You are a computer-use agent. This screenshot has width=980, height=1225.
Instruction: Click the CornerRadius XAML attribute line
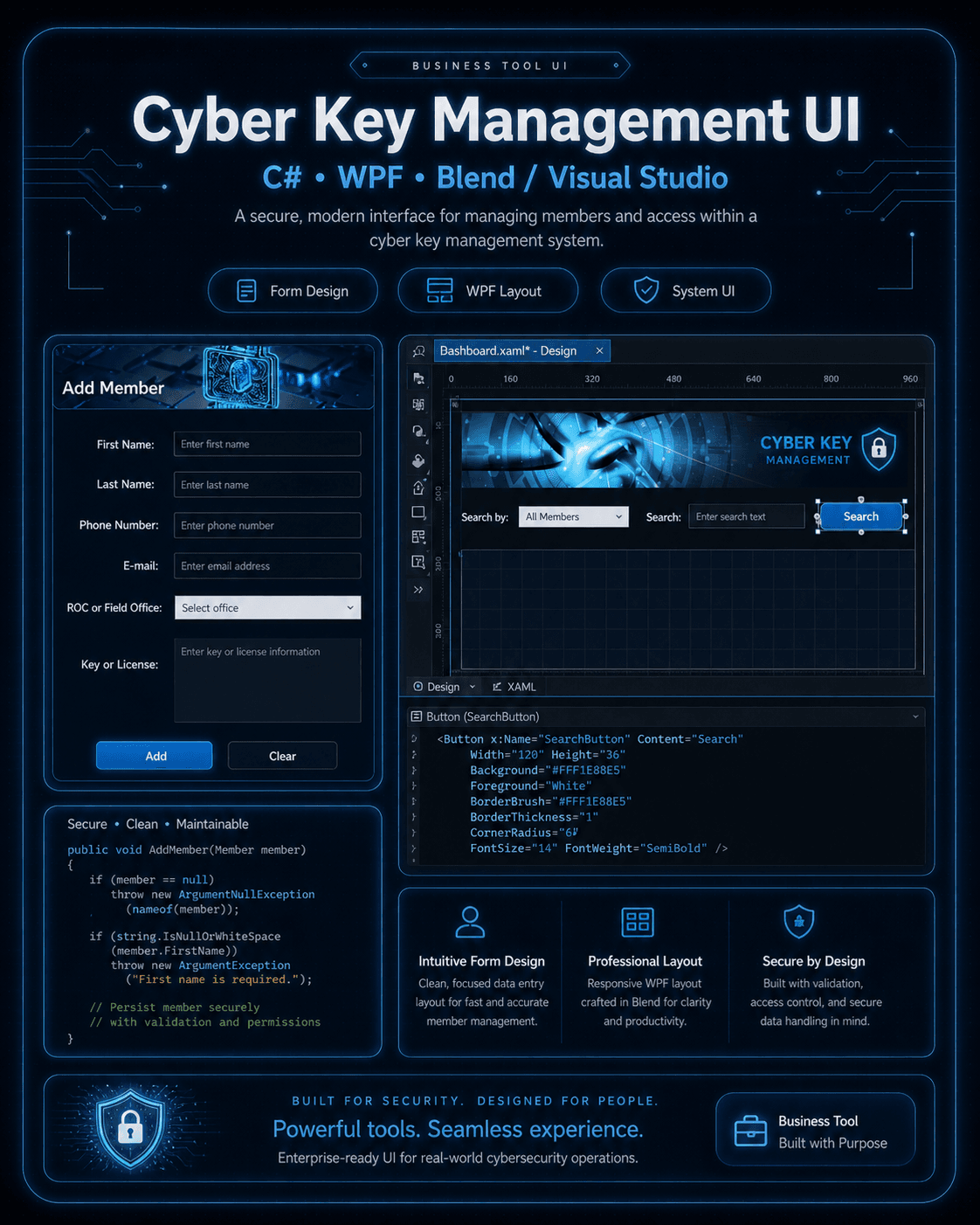click(524, 833)
